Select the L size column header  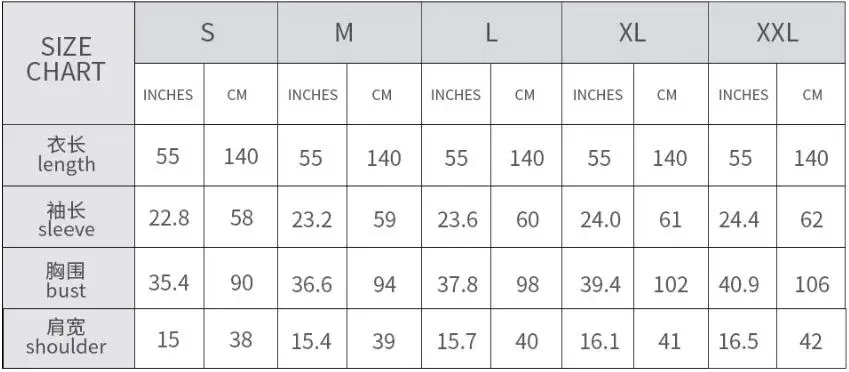[x=492, y=33]
